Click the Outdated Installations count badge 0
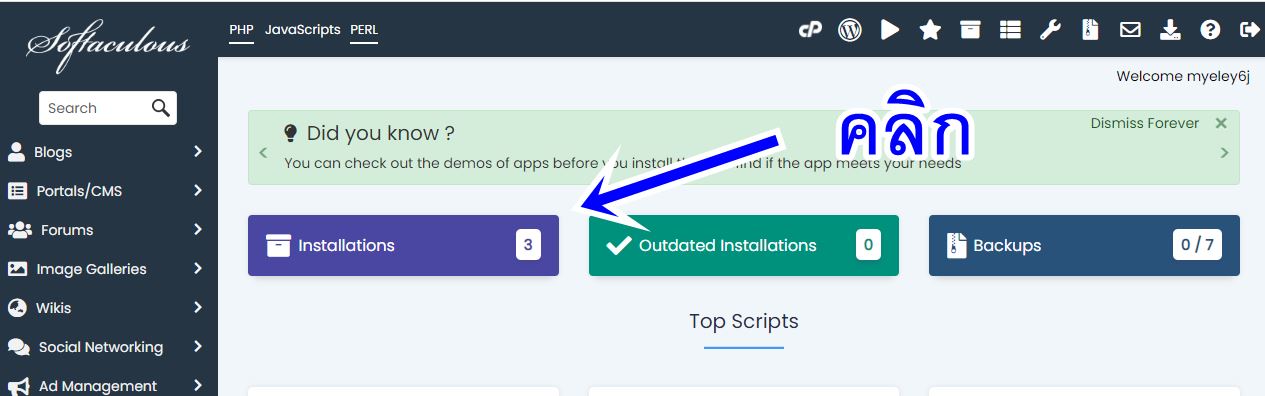This screenshot has width=1265, height=396. tap(868, 245)
